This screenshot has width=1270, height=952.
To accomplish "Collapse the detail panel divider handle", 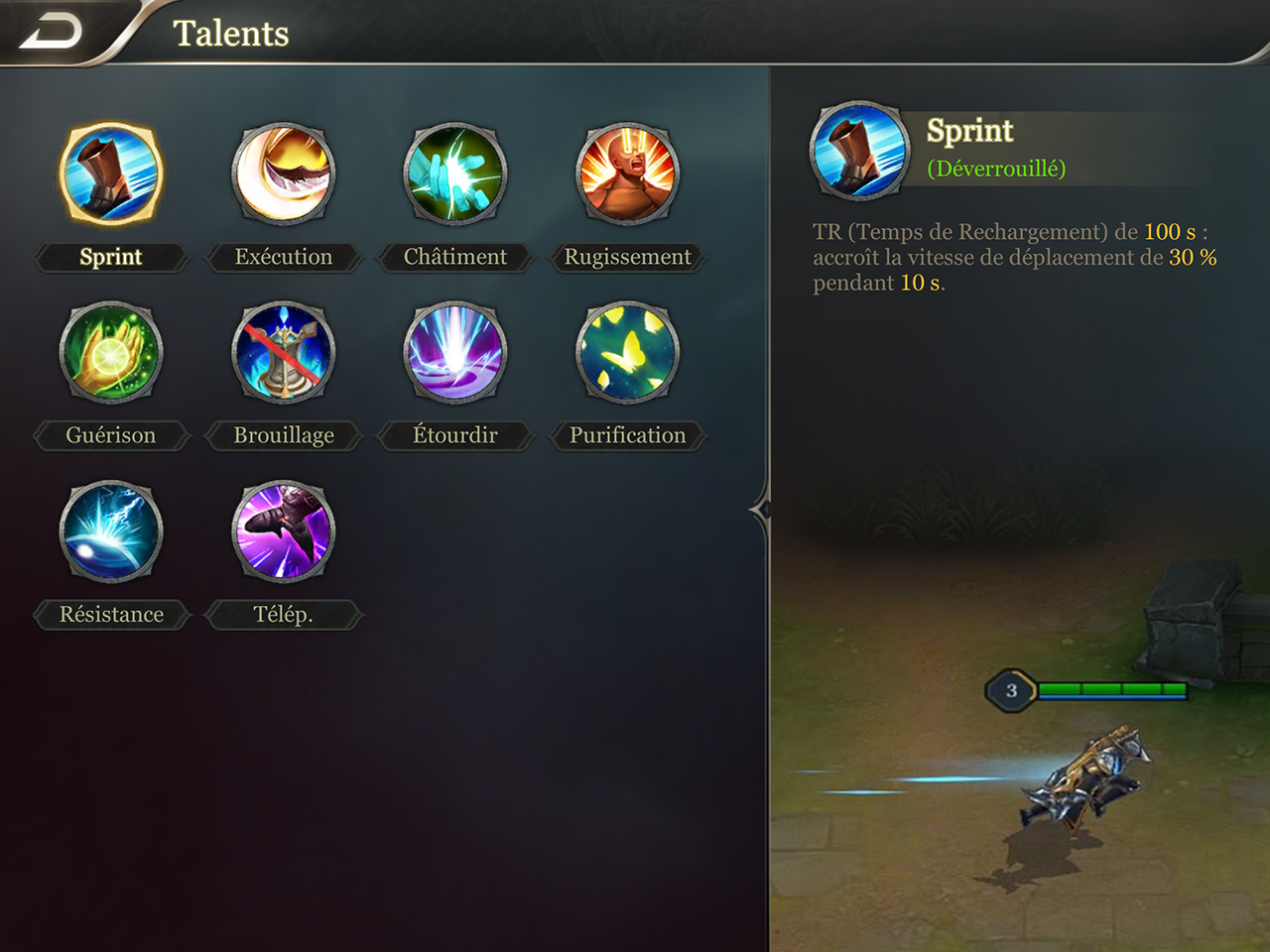I will click(x=762, y=510).
